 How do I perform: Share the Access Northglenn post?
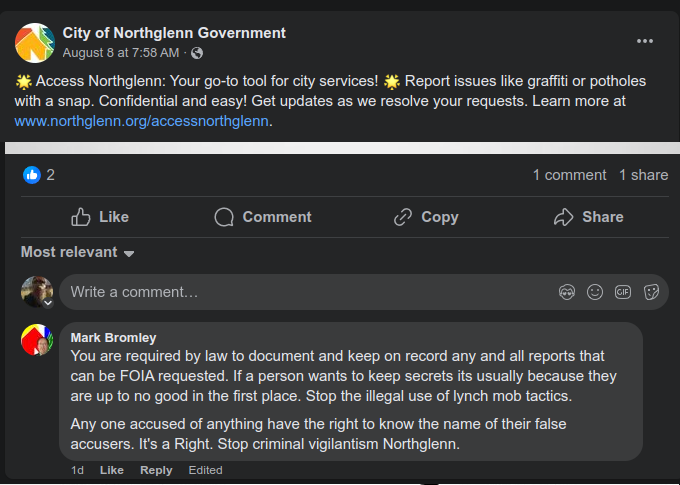589,217
